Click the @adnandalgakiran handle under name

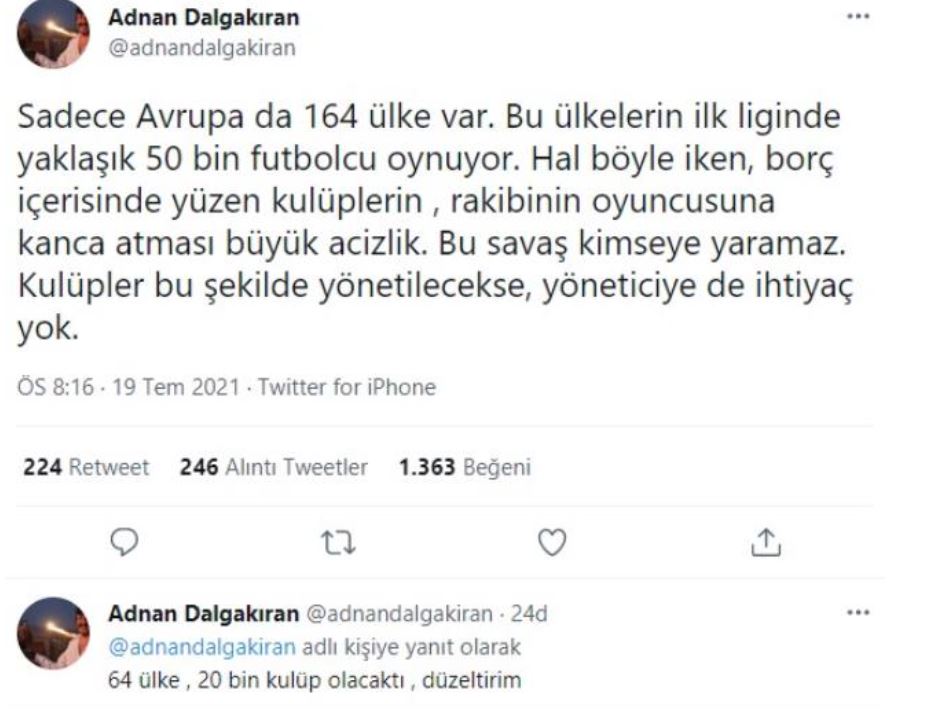[x=202, y=47]
